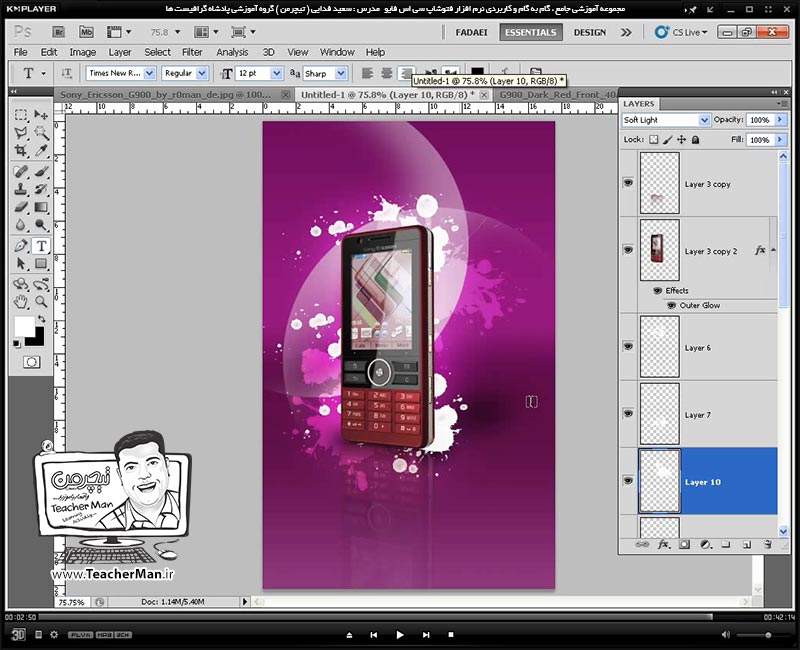The height and width of the screenshot is (650, 800).
Task: Open the layer Opacity slider arrow
Action: click(x=780, y=119)
